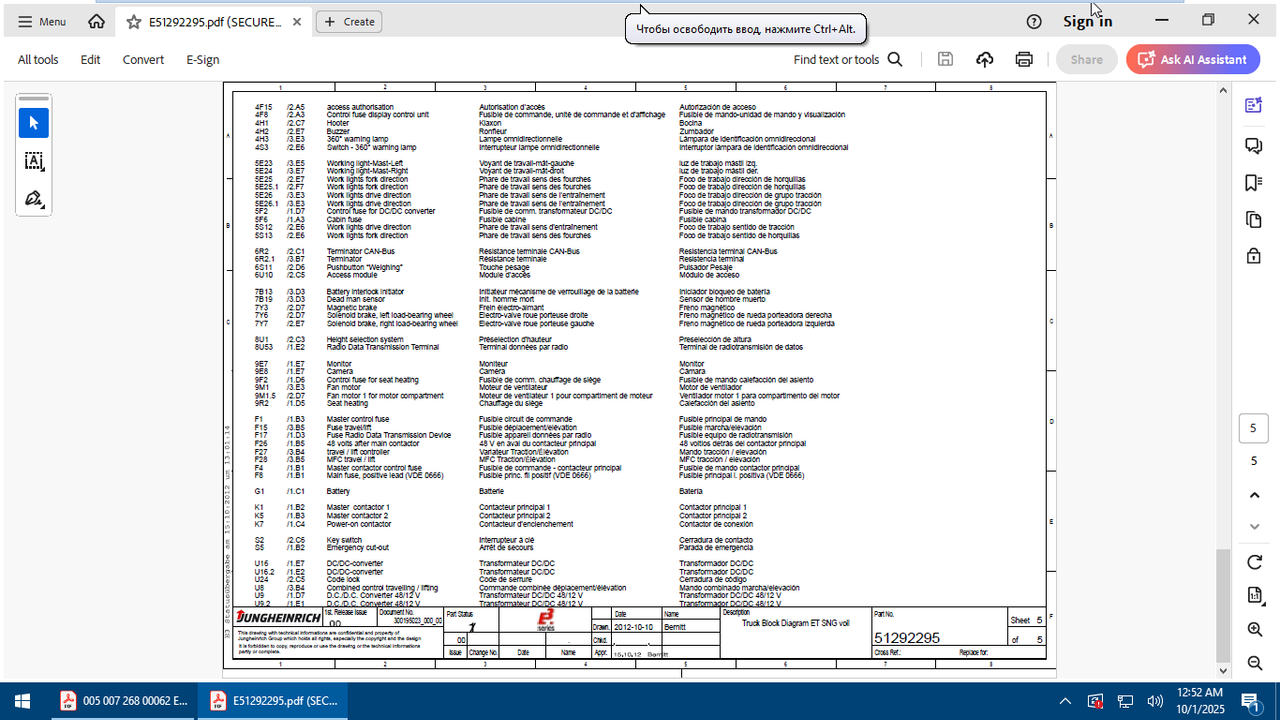Open Ask AI Assistant
The image size is (1280, 720).
tap(1193, 60)
